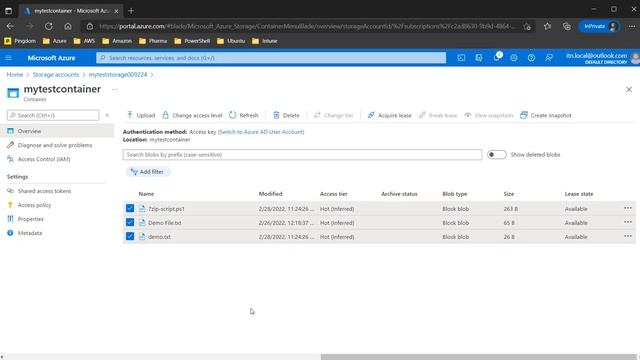Viewport: 640px width, 360px height.
Task: Click Create snapshot in toolbar
Action: pyautogui.click(x=546, y=115)
